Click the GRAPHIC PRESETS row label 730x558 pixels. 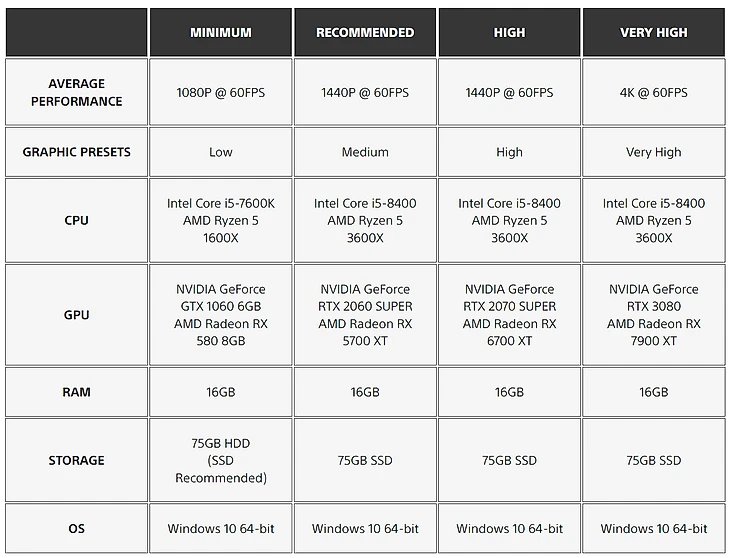coord(76,152)
